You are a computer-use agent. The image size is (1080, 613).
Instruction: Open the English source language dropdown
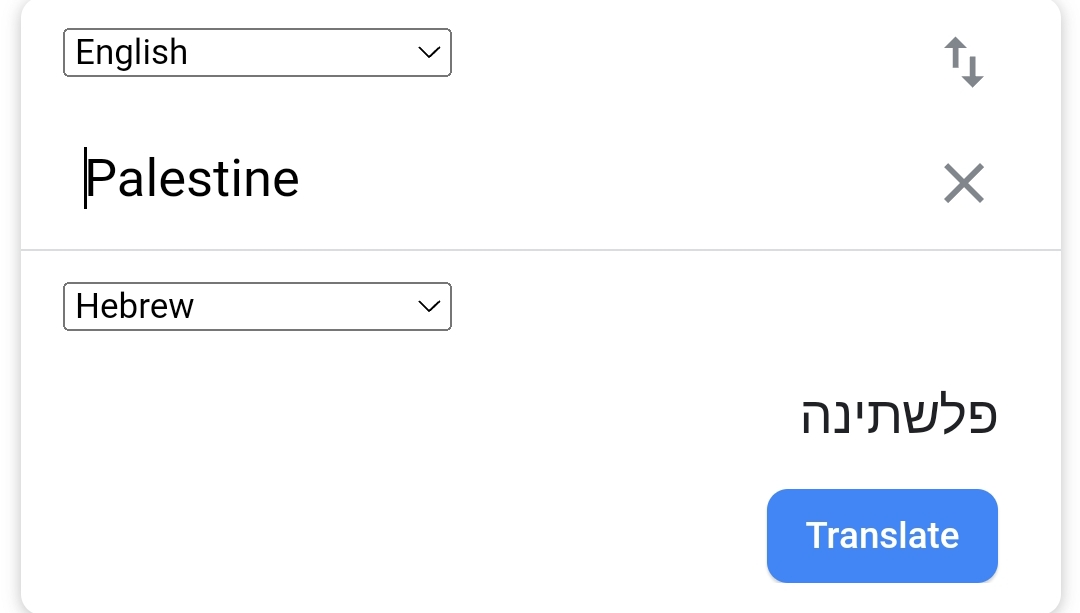click(257, 53)
